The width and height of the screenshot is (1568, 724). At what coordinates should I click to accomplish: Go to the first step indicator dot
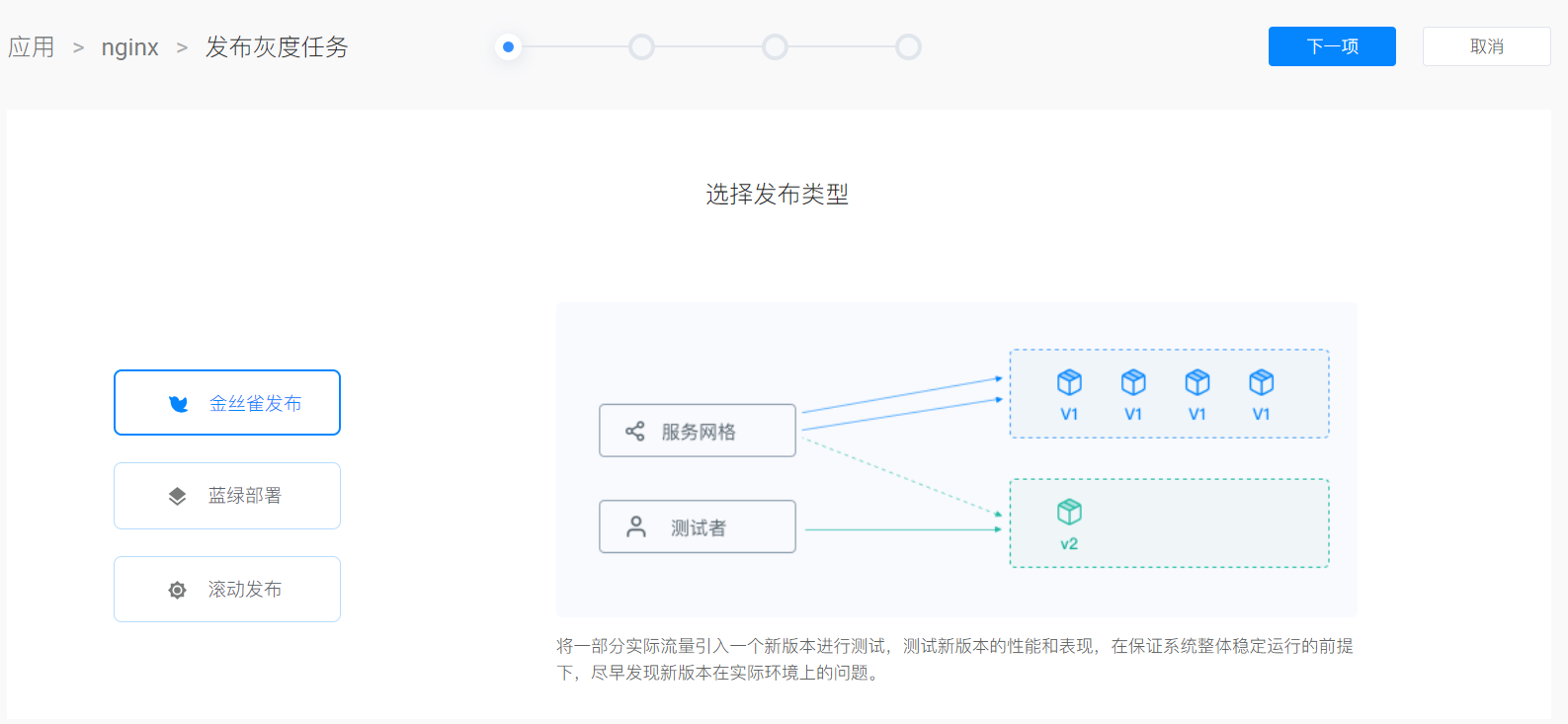click(x=508, y=46)
